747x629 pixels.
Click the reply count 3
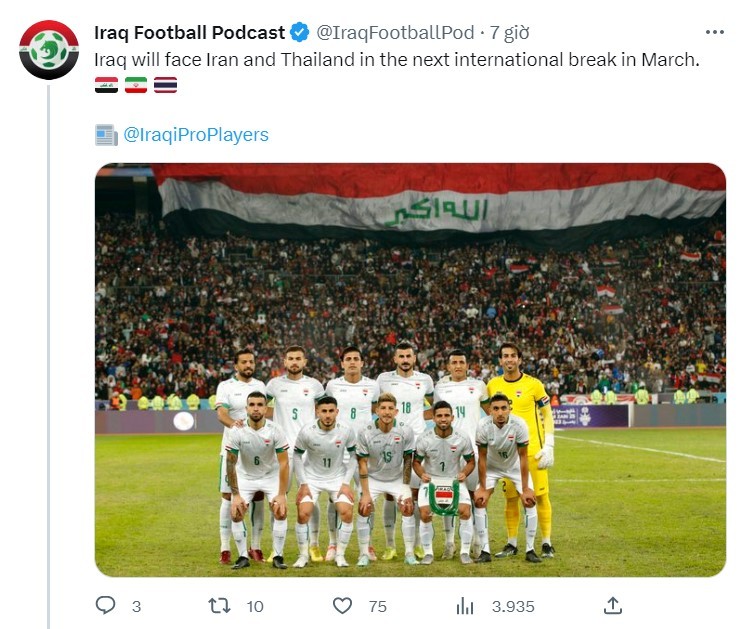[x=136, y=606]
